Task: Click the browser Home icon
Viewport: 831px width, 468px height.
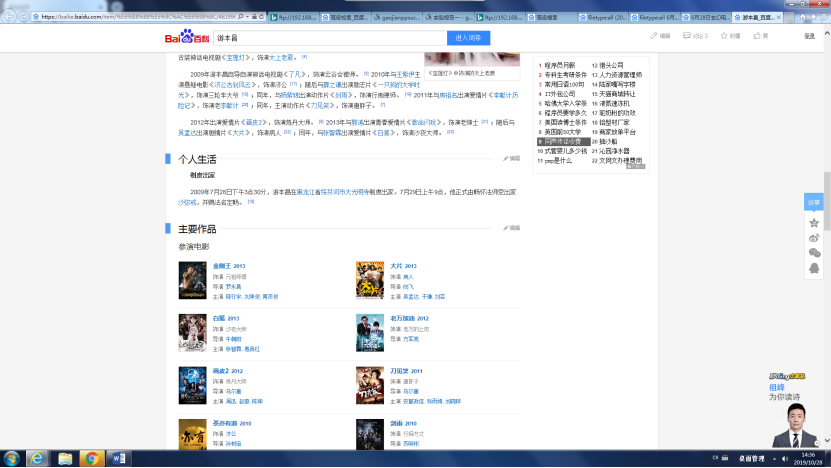Action: 802,17
